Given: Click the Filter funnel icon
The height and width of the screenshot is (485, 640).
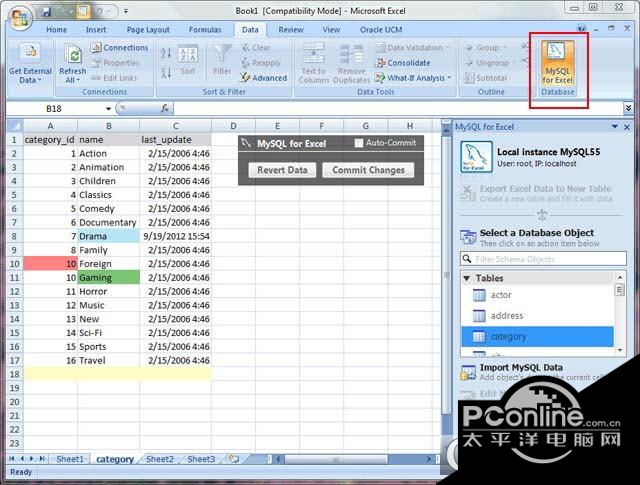Looking at the screenshot, I should (222, 54).
